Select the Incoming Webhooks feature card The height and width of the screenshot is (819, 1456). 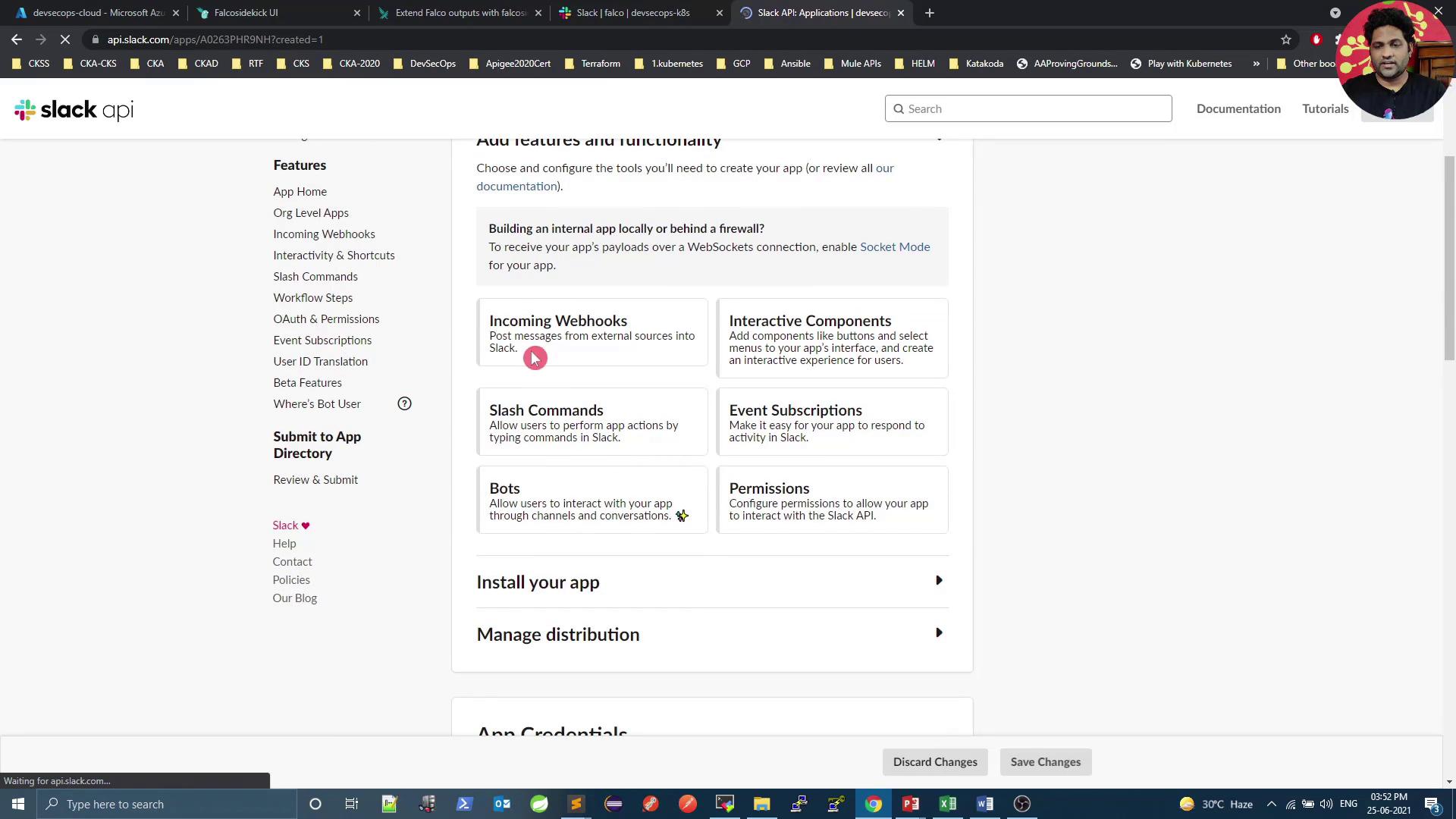(x=591, y=332)
